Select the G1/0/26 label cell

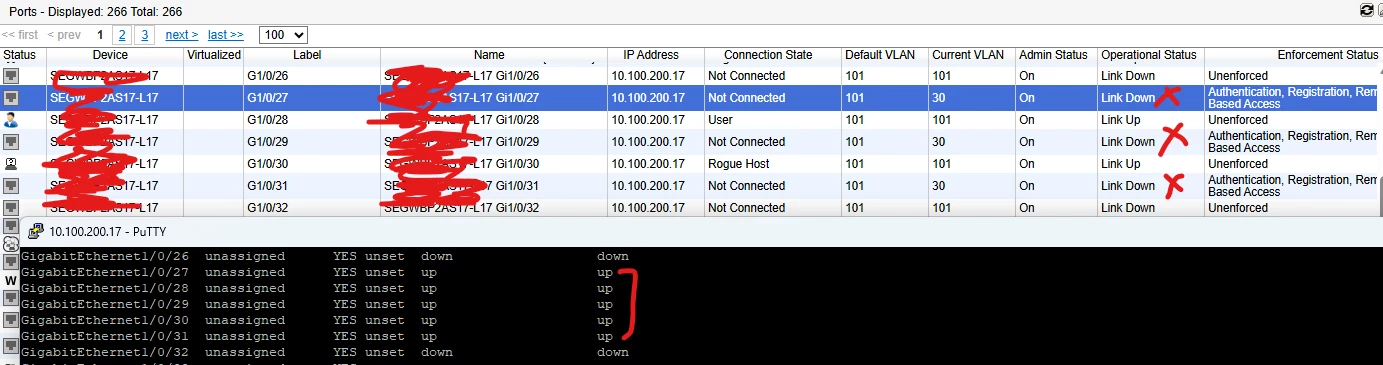point(266,76)
